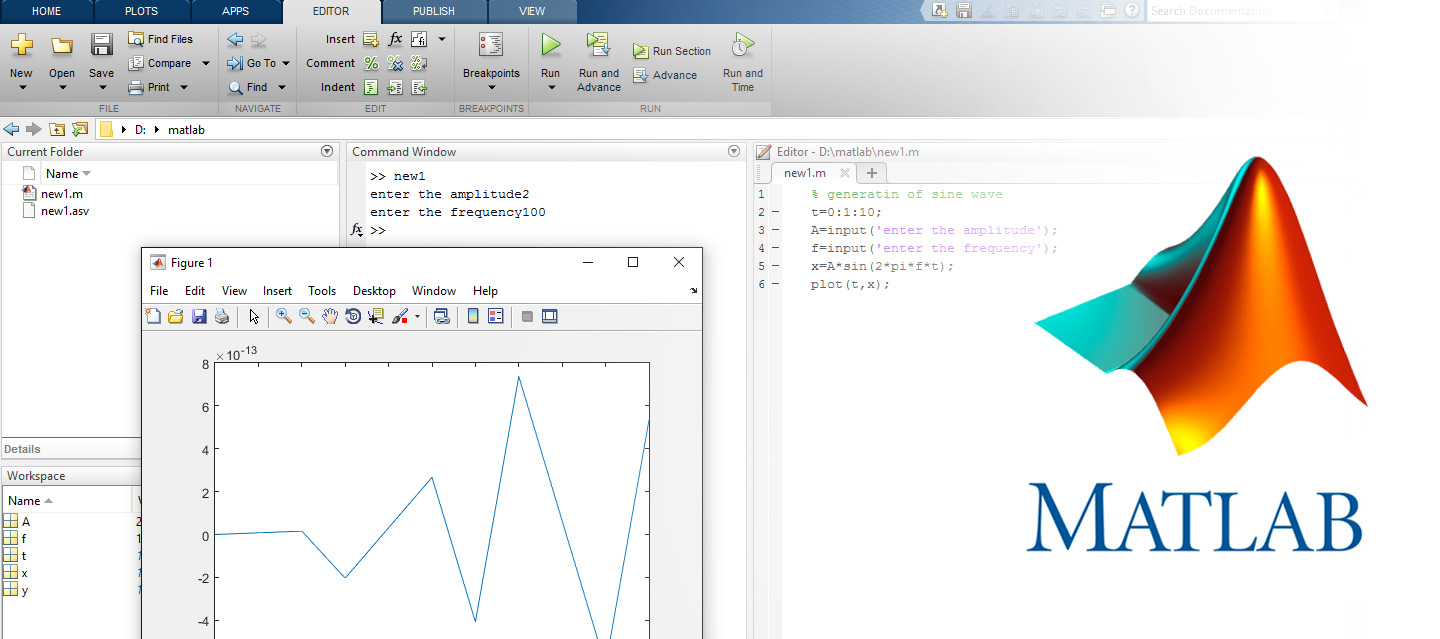Click the Run and Time icon

(x=742, y=45)
